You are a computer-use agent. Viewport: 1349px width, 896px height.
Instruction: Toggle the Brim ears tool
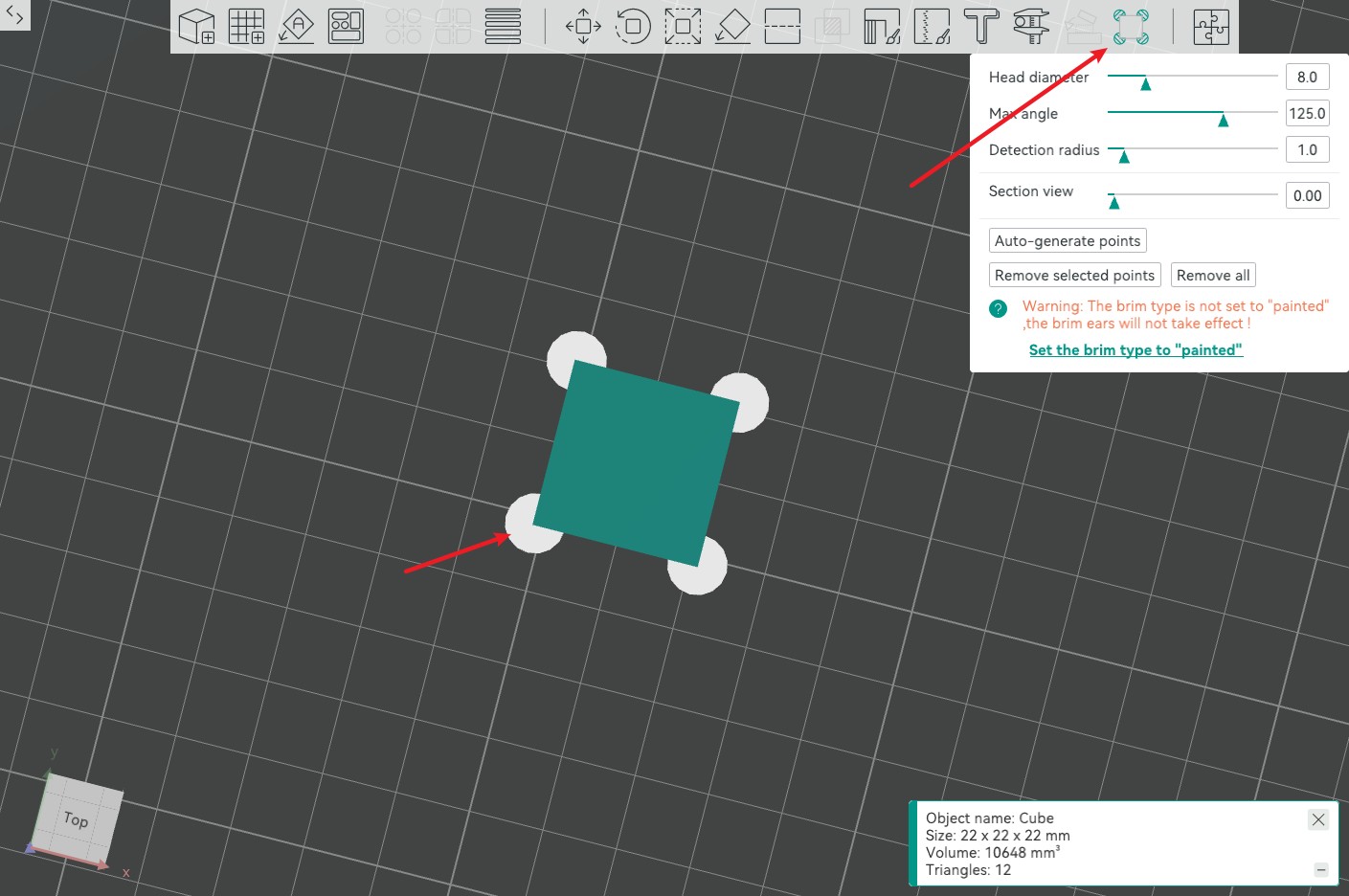click(x=1131, y=27)
